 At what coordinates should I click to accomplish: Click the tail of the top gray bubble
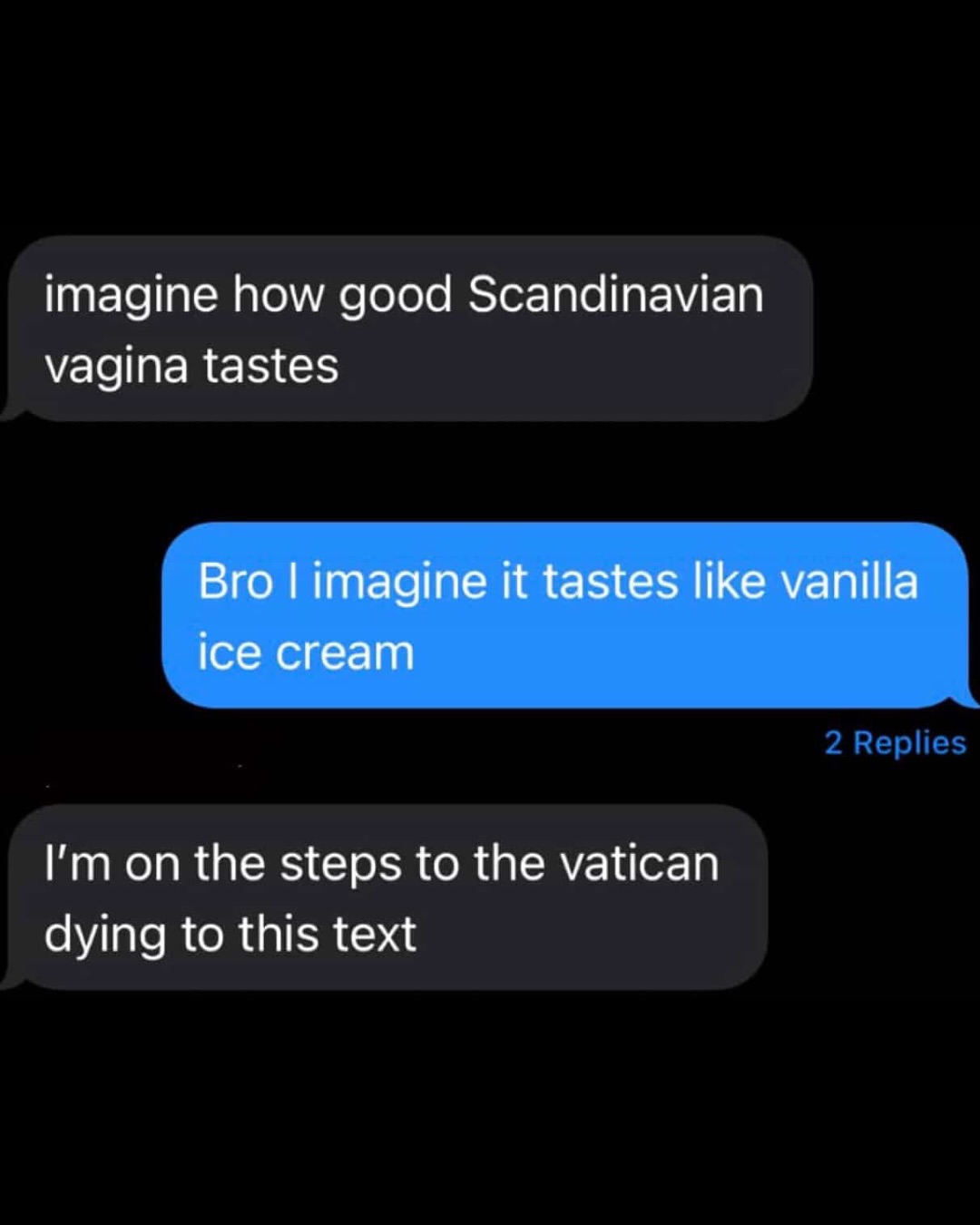coord(12,412)
